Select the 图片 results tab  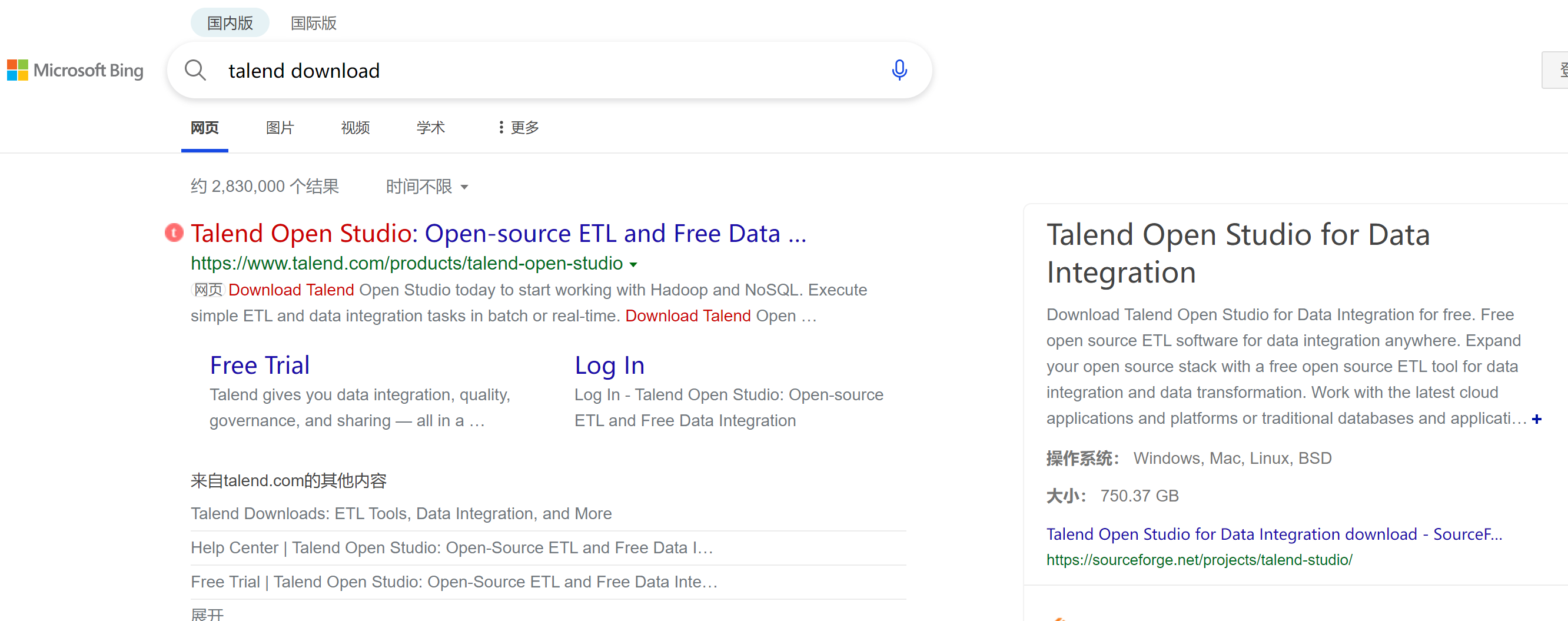pos(280,128)
